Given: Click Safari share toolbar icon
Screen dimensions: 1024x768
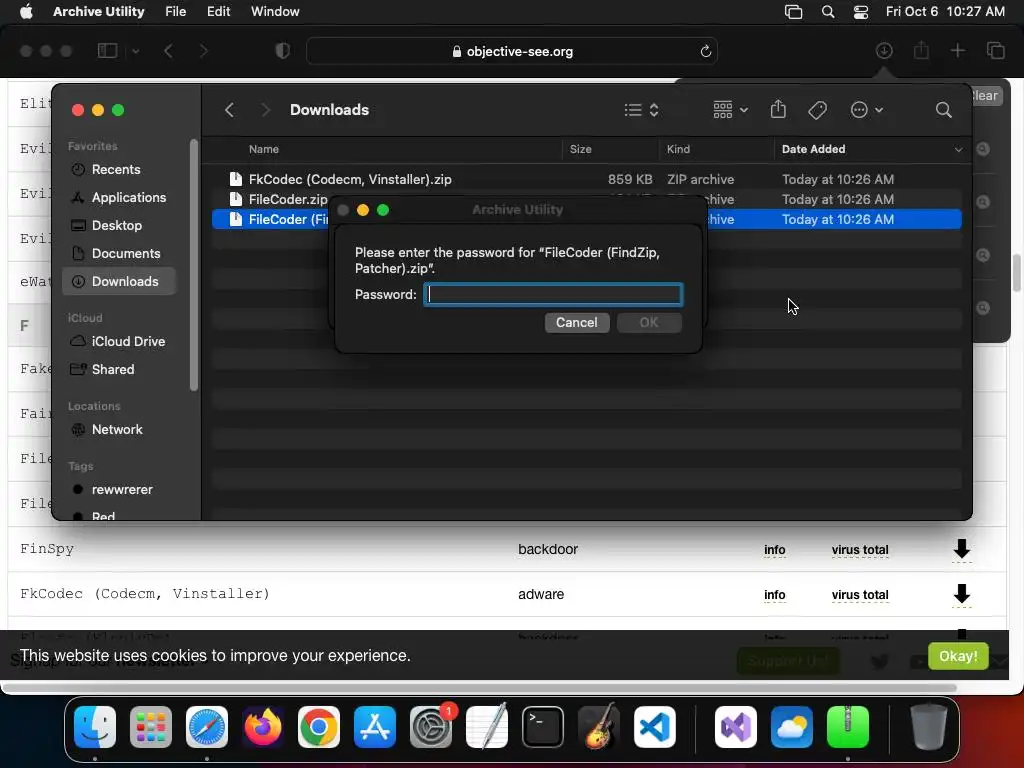Looking at the screenshot, I should [921, 50].
